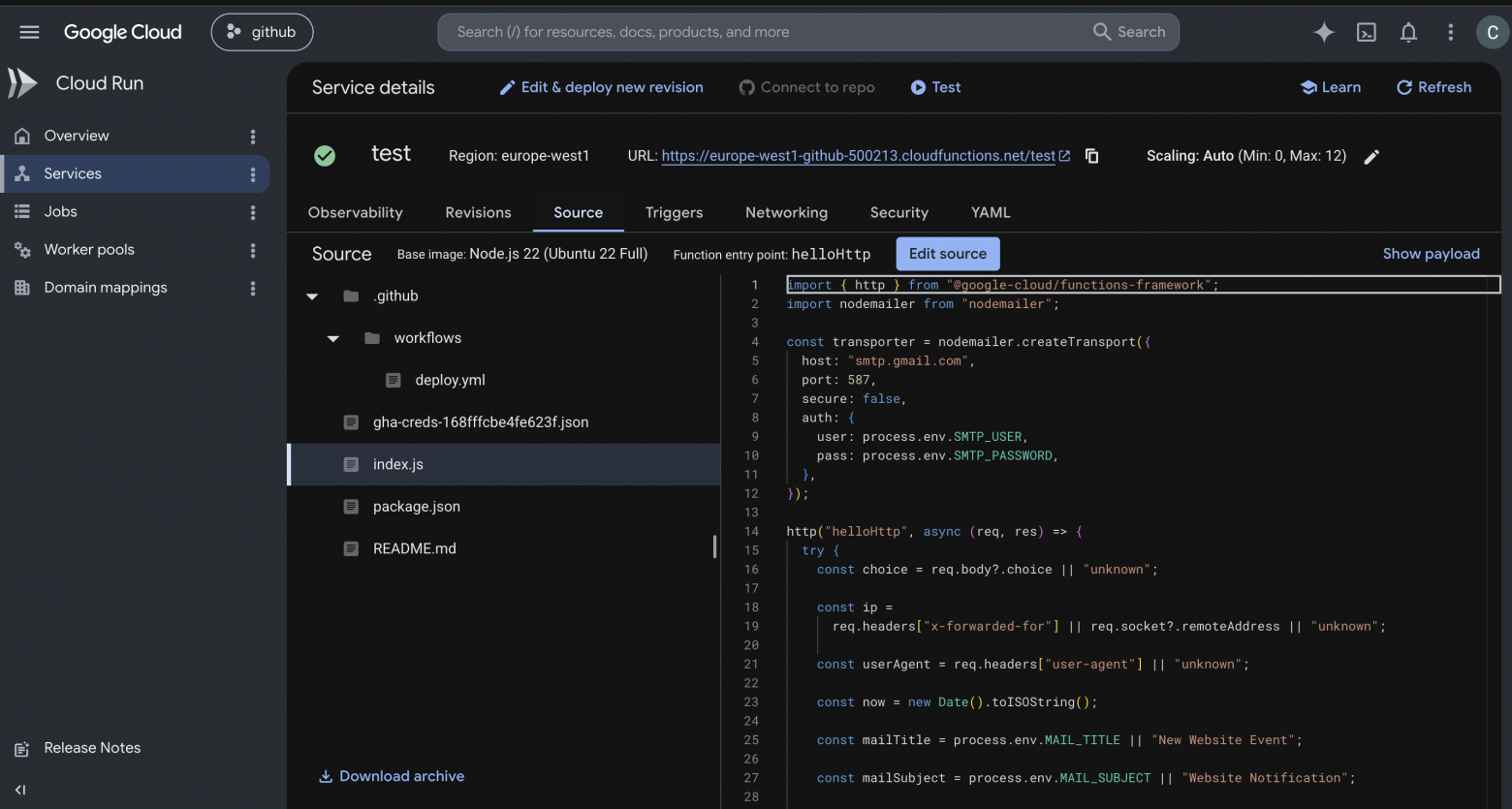Select index.js in file tree
The image size is (1512, 809).
pyautogui.click(x=504, y=465)
